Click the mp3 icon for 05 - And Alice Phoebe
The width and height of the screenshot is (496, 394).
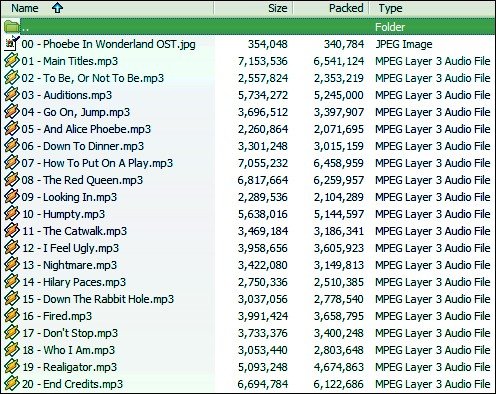[x=11, y=129]
